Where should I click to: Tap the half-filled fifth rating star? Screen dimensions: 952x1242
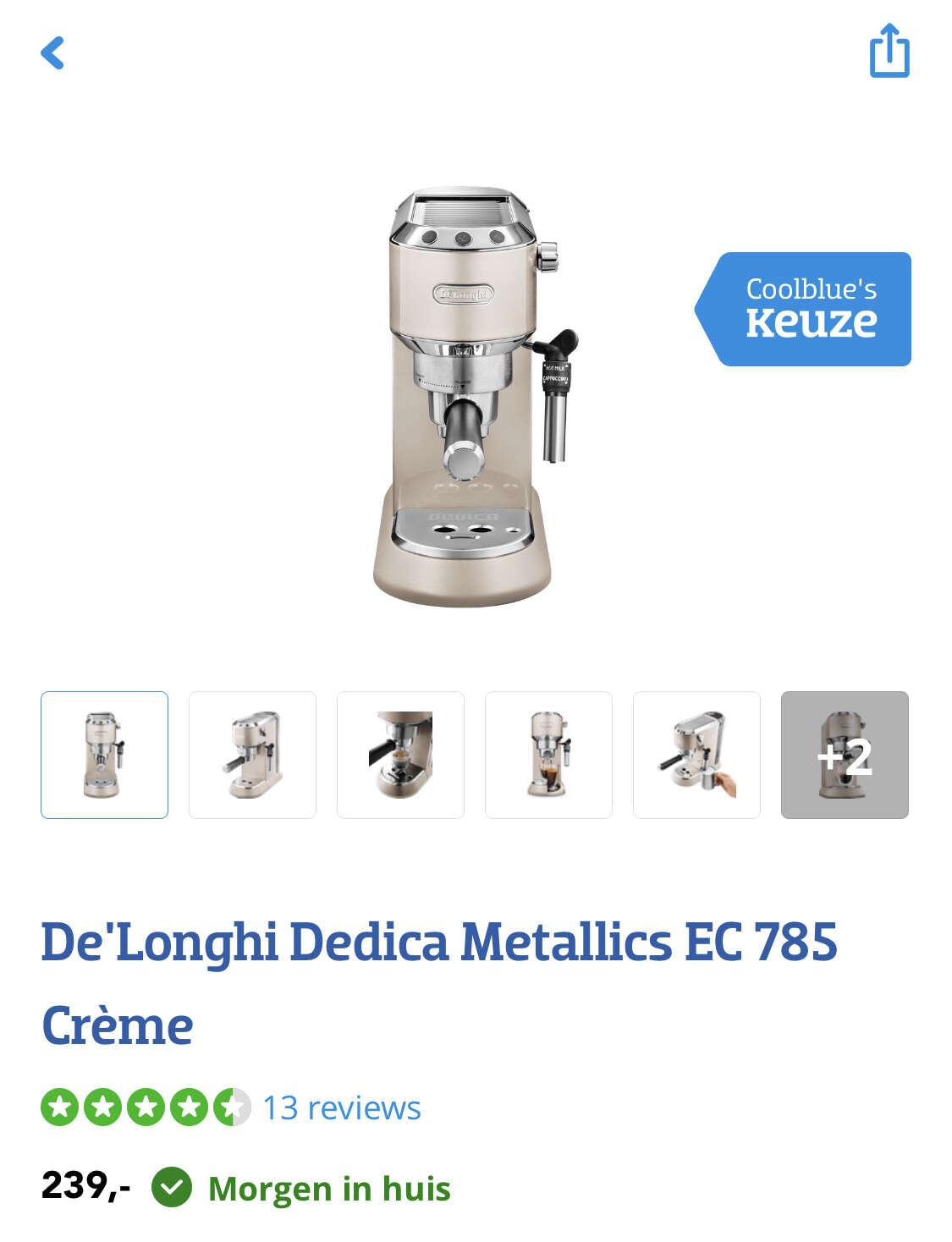[x=232, y=1107]
